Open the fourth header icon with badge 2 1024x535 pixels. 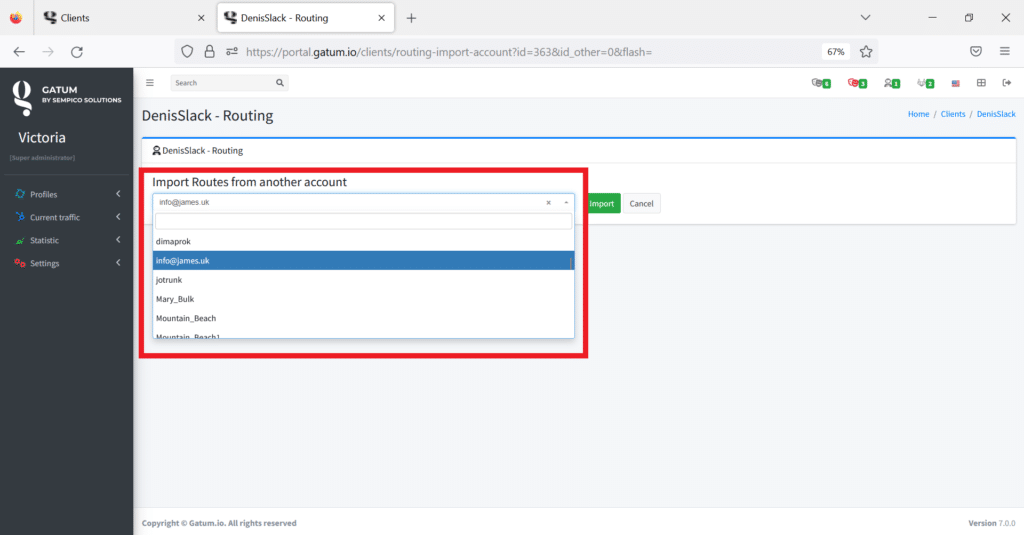pyautogui.click(x=925, y=83)
